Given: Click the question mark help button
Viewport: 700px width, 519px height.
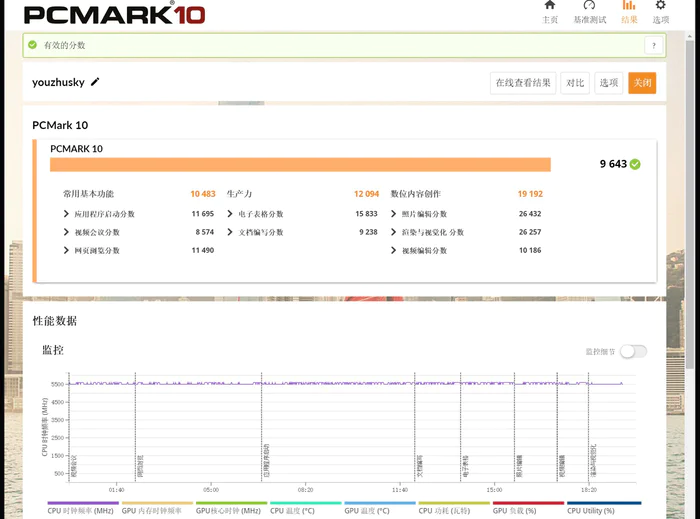Looking at the screenshot, I should point(654,45).
